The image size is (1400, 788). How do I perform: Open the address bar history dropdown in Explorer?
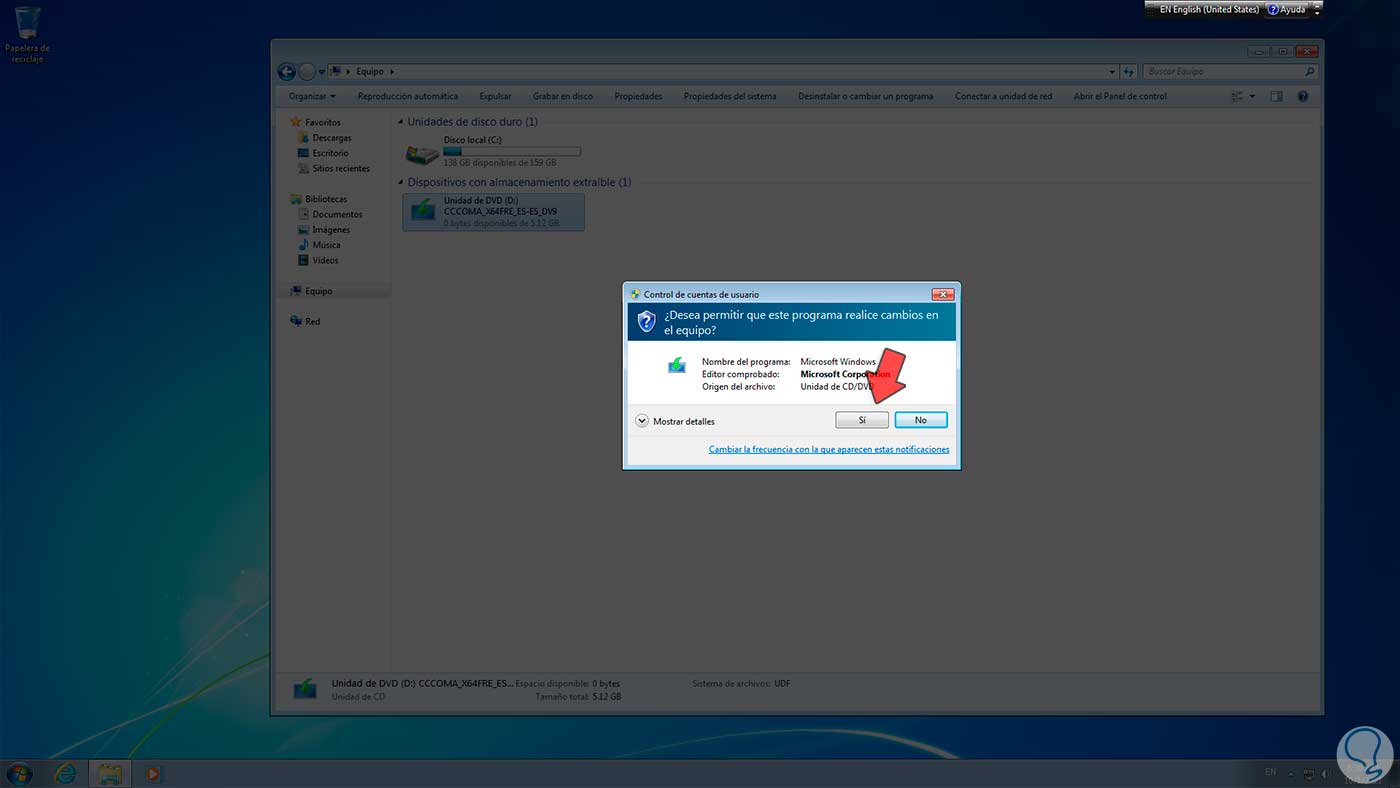pyautogui.click(x=1112, y=72)
